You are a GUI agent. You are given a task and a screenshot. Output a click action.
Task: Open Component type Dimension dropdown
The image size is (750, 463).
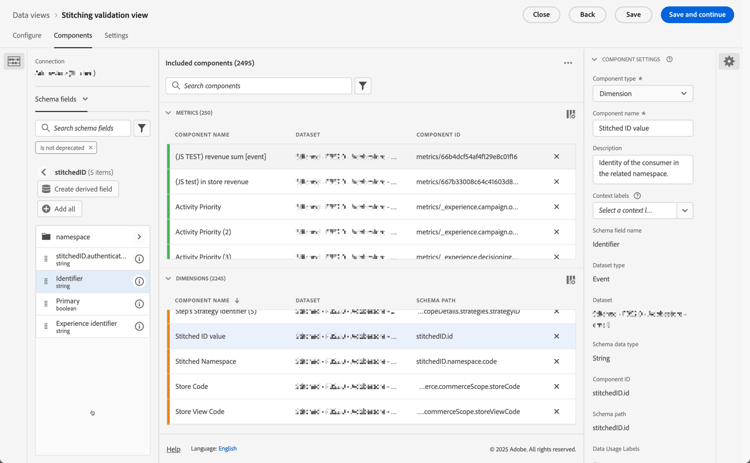point(643,94)
